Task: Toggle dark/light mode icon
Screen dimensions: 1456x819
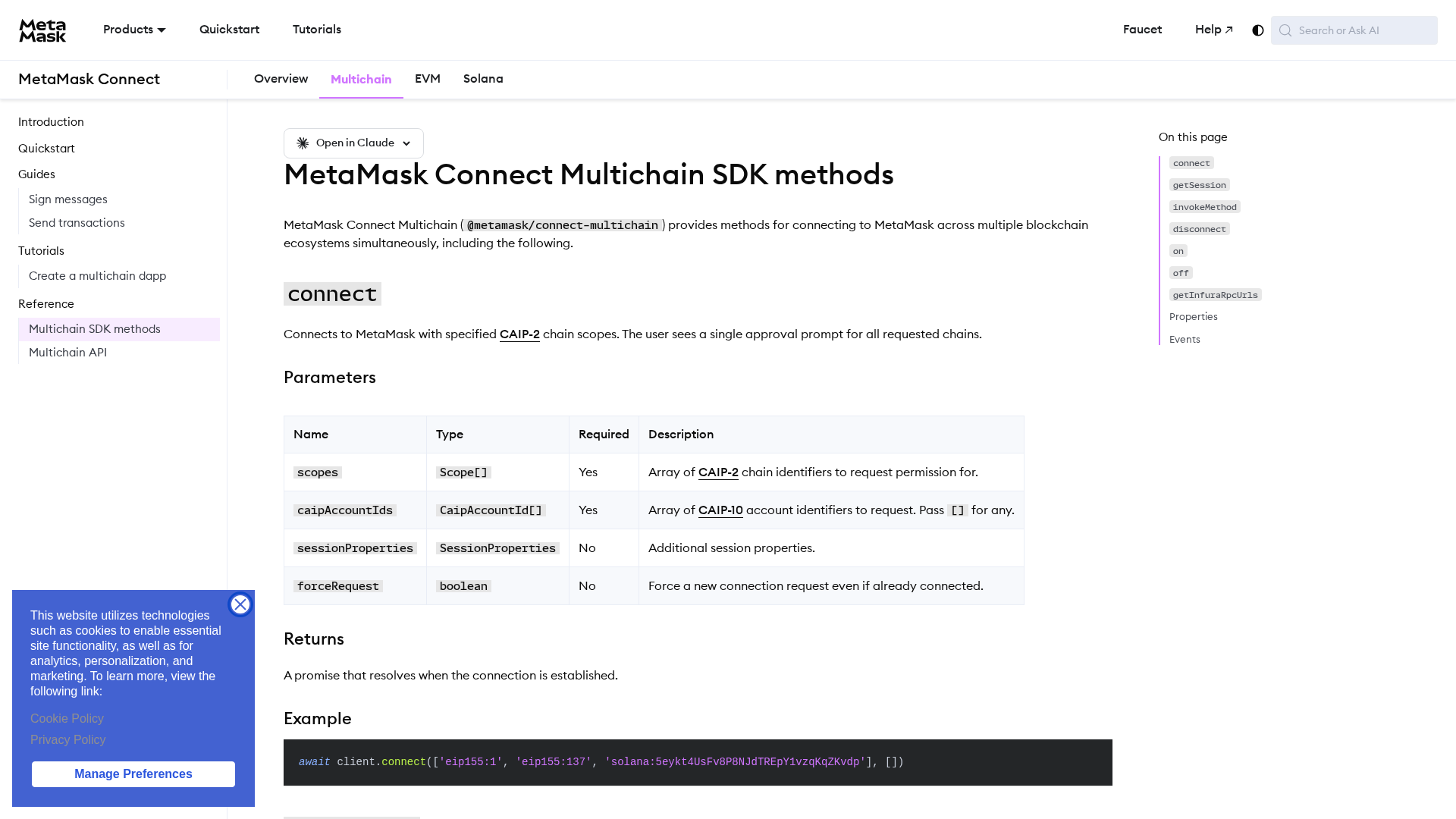Action: [1258, 30]
